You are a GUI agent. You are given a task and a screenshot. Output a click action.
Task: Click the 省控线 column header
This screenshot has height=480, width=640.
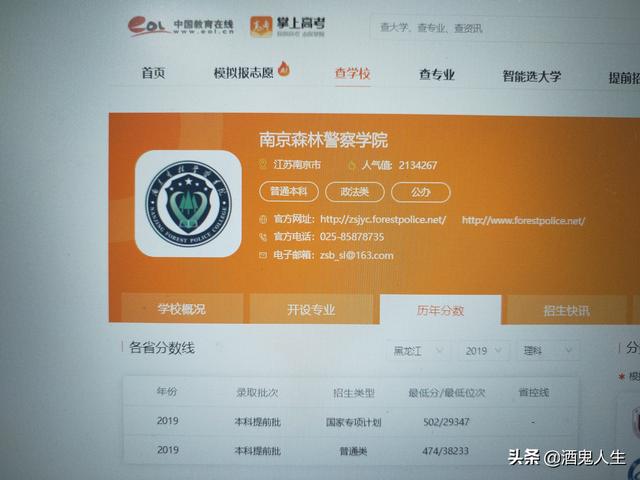pyautogui.click(x=533, y=393)
